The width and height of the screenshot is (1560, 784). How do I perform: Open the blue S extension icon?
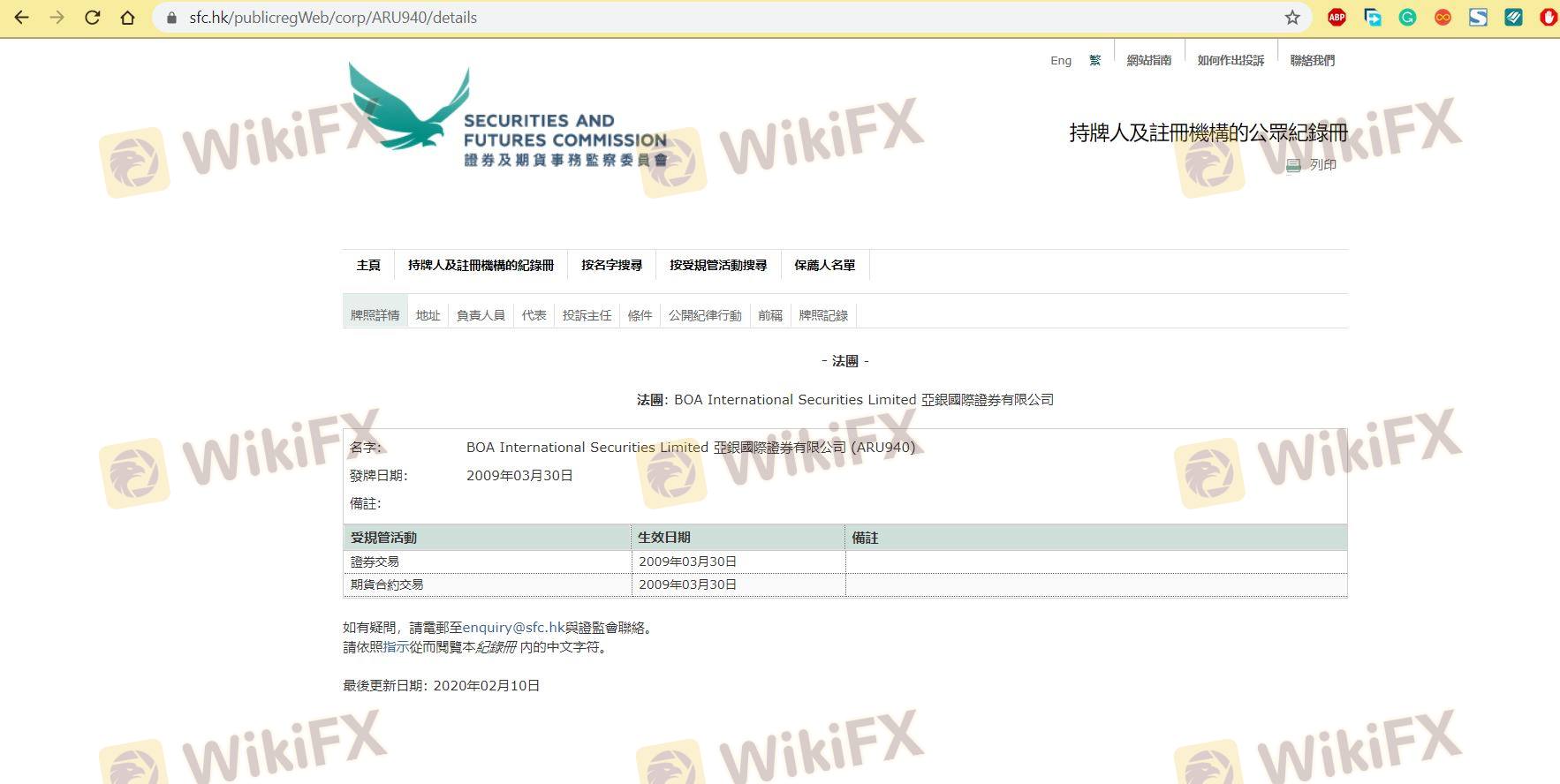pos(1478,17)
